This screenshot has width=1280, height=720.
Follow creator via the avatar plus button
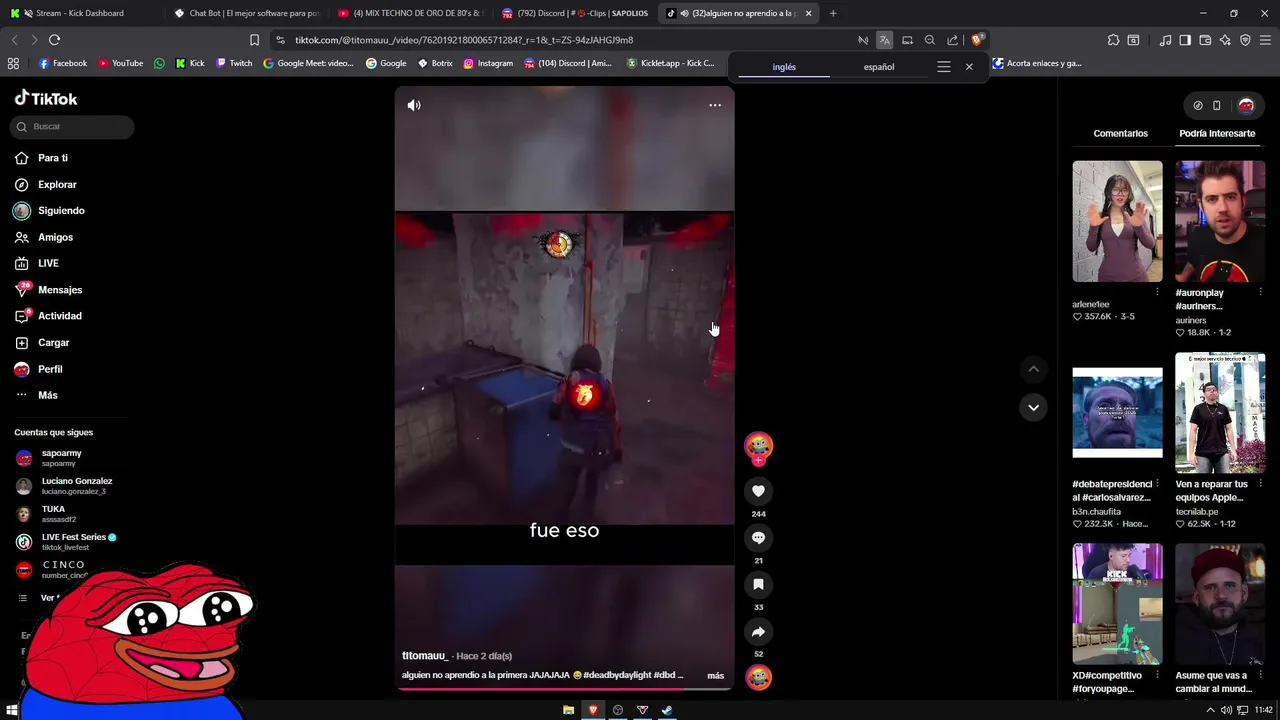coord(758,461)
